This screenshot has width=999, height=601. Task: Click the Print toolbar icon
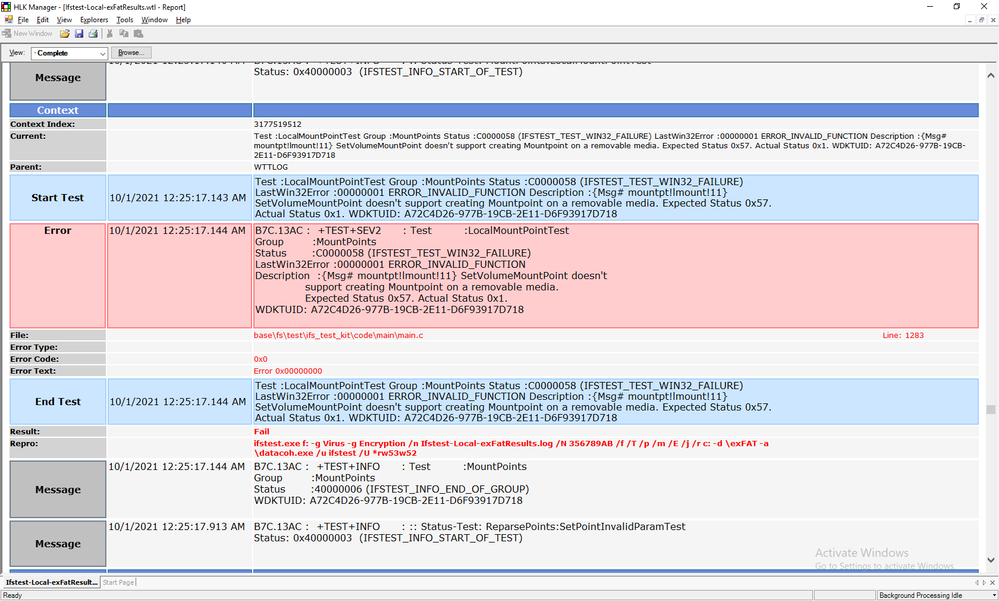(93, 34)
